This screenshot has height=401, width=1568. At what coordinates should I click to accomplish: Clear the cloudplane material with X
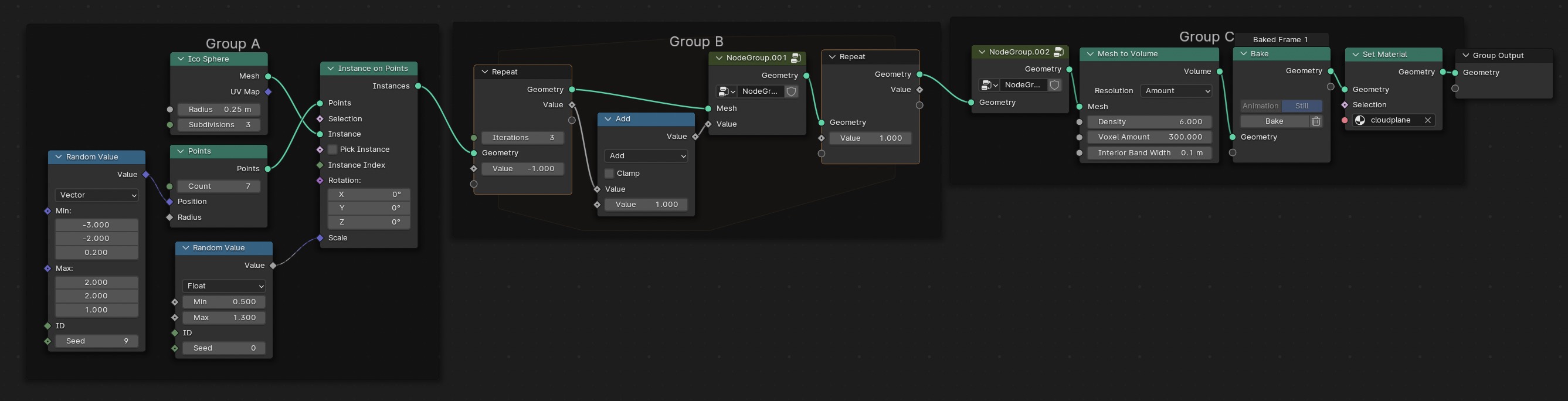1427,121
